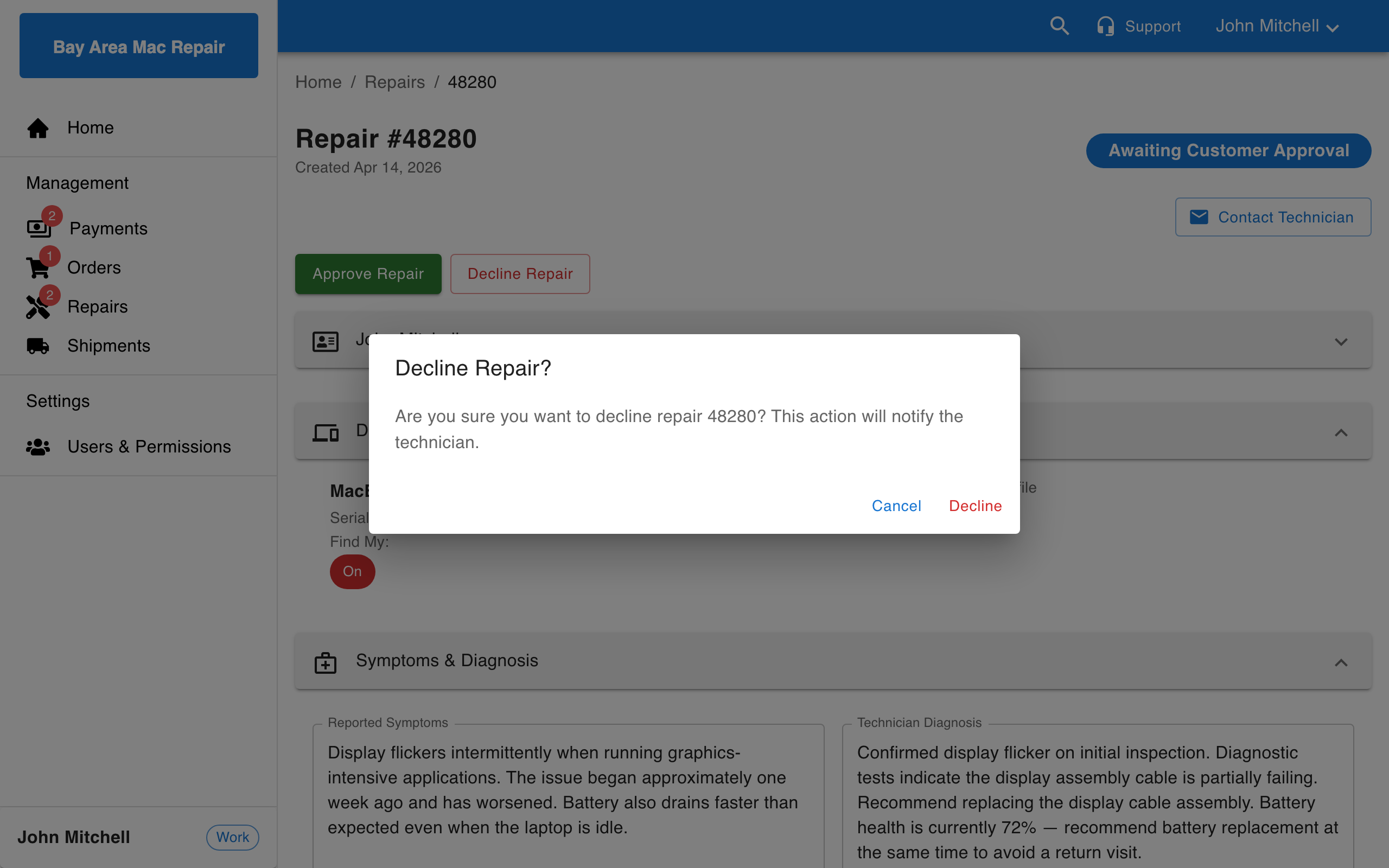Click the Repair #48280 heading
This screenshot has height=868, width=1389.
pyautogui.click(x=386, y=139)
